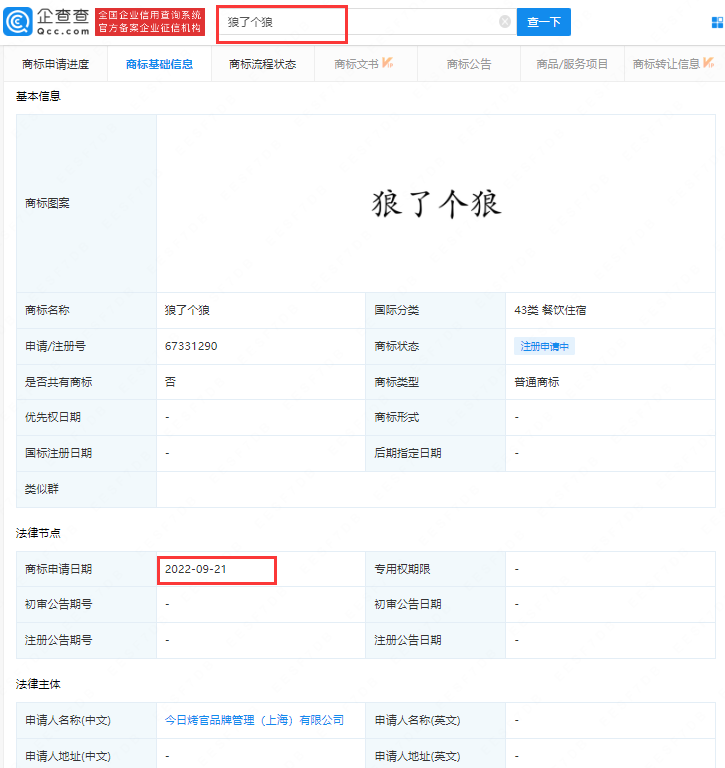This screenshot has width=725, height=768.
Task: Click the 43类 餐饮住宿 classification value
Action: point(550,310)
